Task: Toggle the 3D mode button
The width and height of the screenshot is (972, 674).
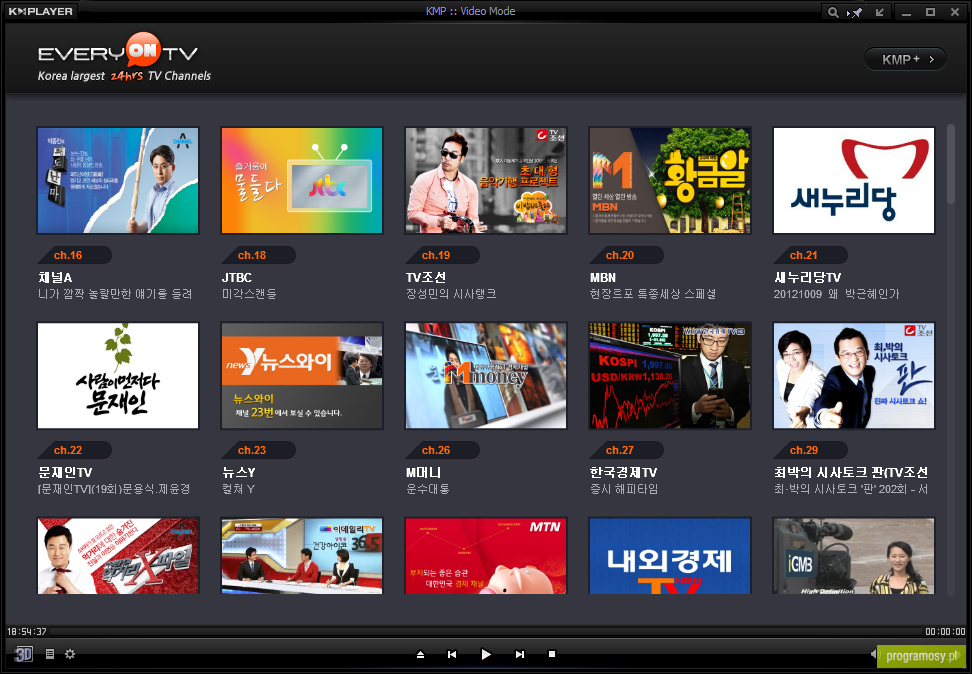Action: point(24,654)
